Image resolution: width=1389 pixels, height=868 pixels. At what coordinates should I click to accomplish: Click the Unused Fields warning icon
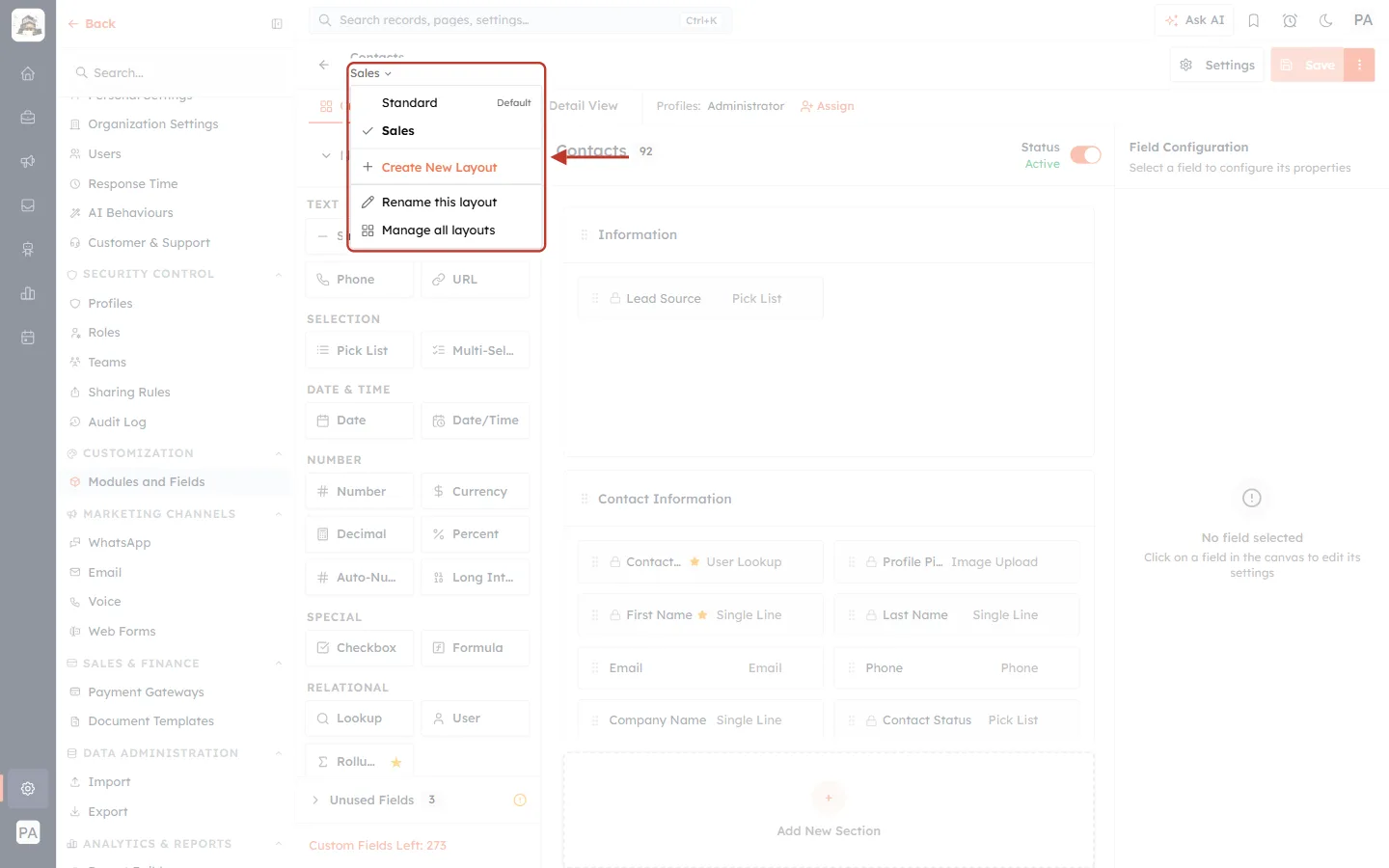(x=520, y=800)
